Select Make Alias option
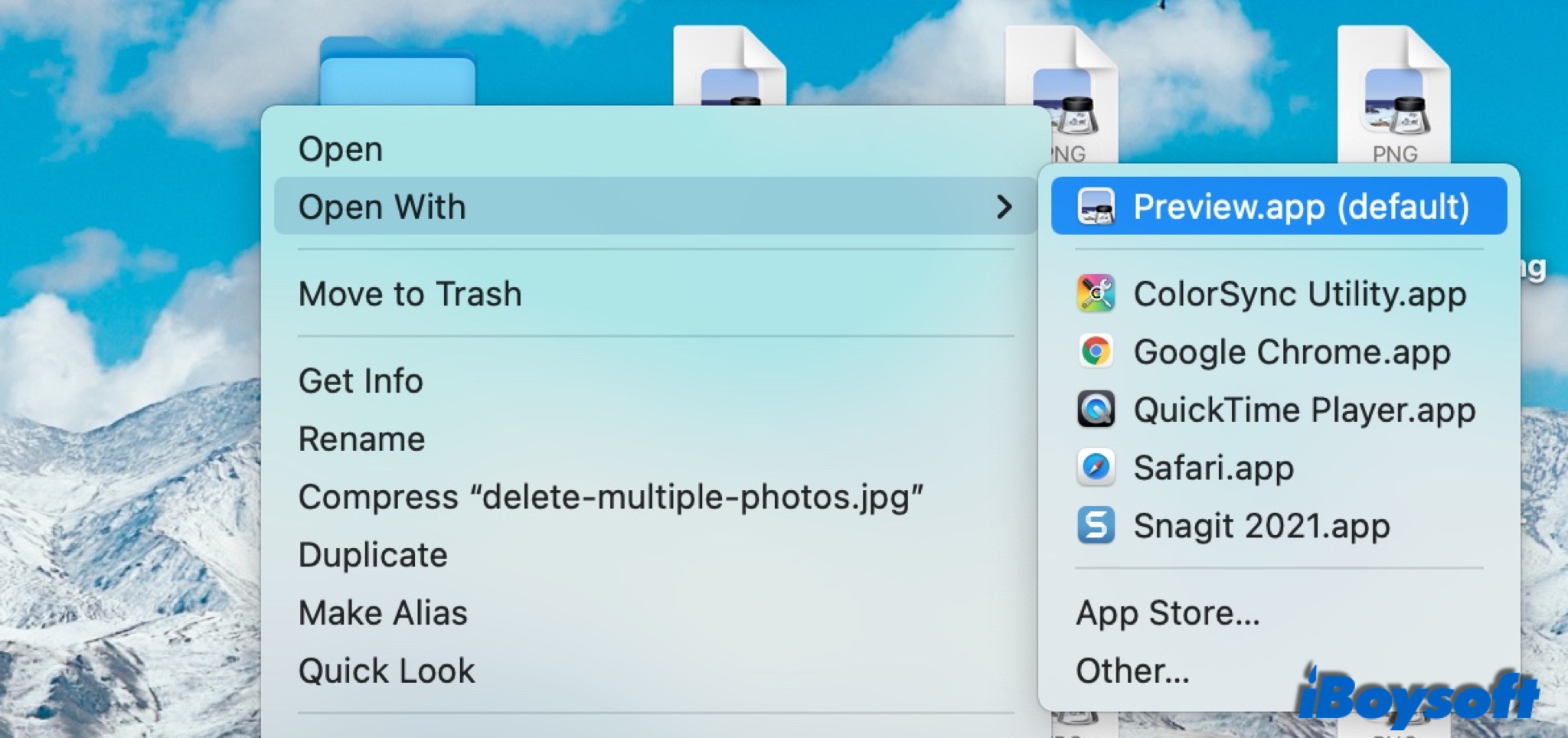This screenshot has width=1568, height=738. 383,613
